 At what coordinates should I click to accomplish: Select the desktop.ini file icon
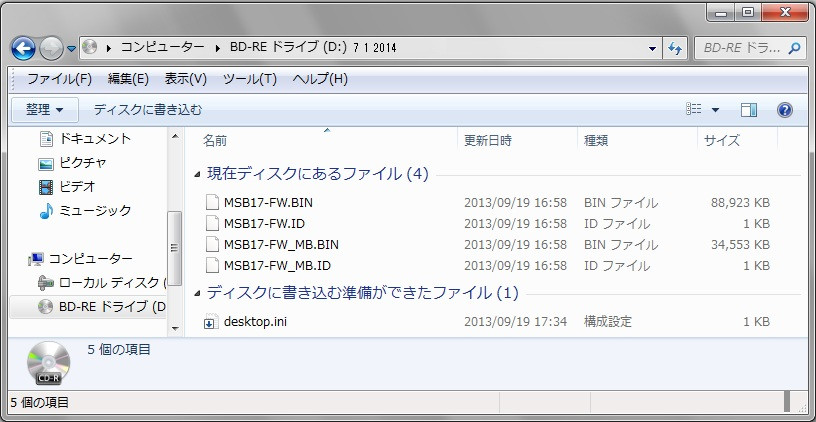pos(211,322)
